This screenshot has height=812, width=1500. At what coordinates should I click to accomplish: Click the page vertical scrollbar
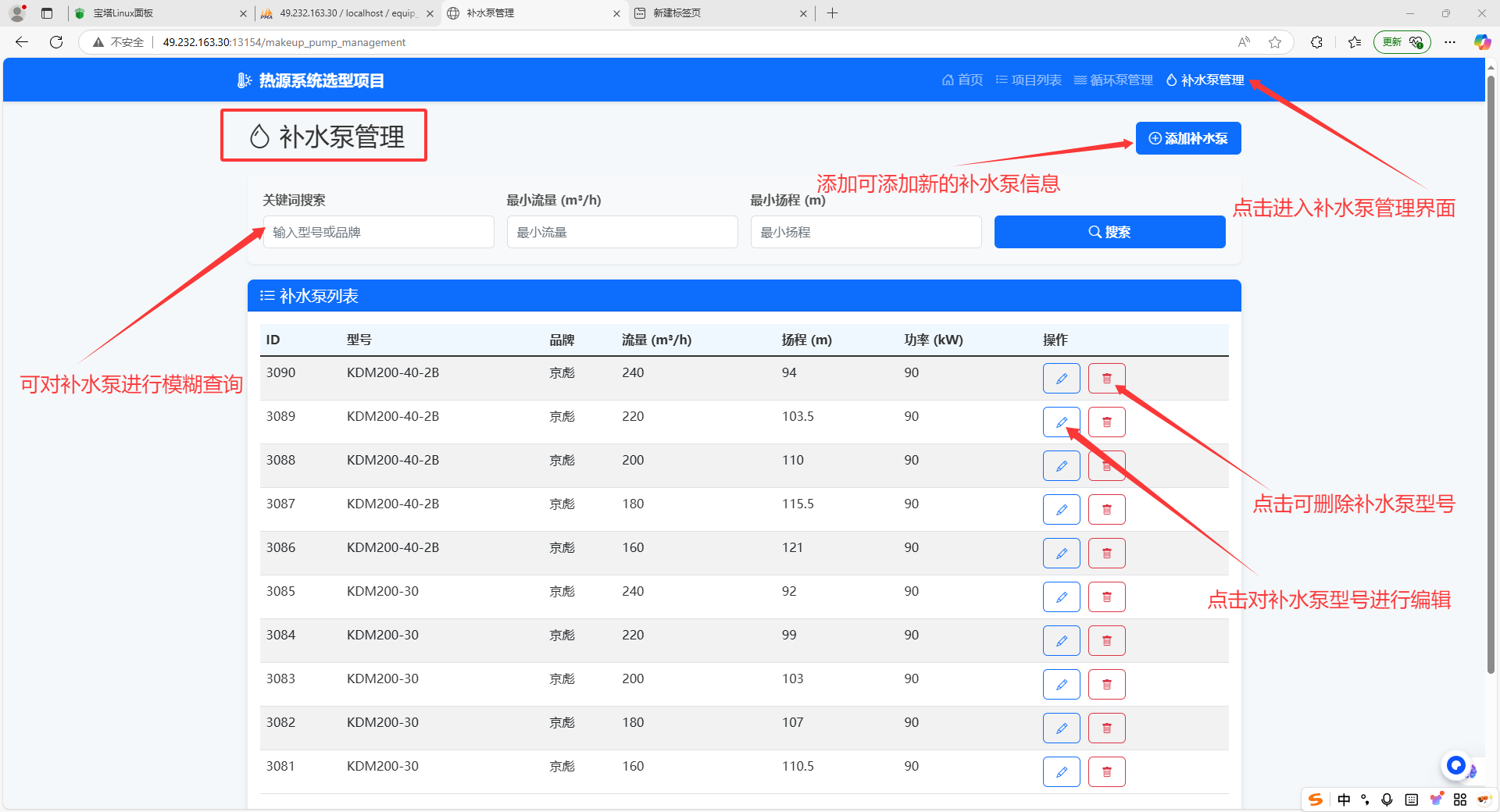1491,375
